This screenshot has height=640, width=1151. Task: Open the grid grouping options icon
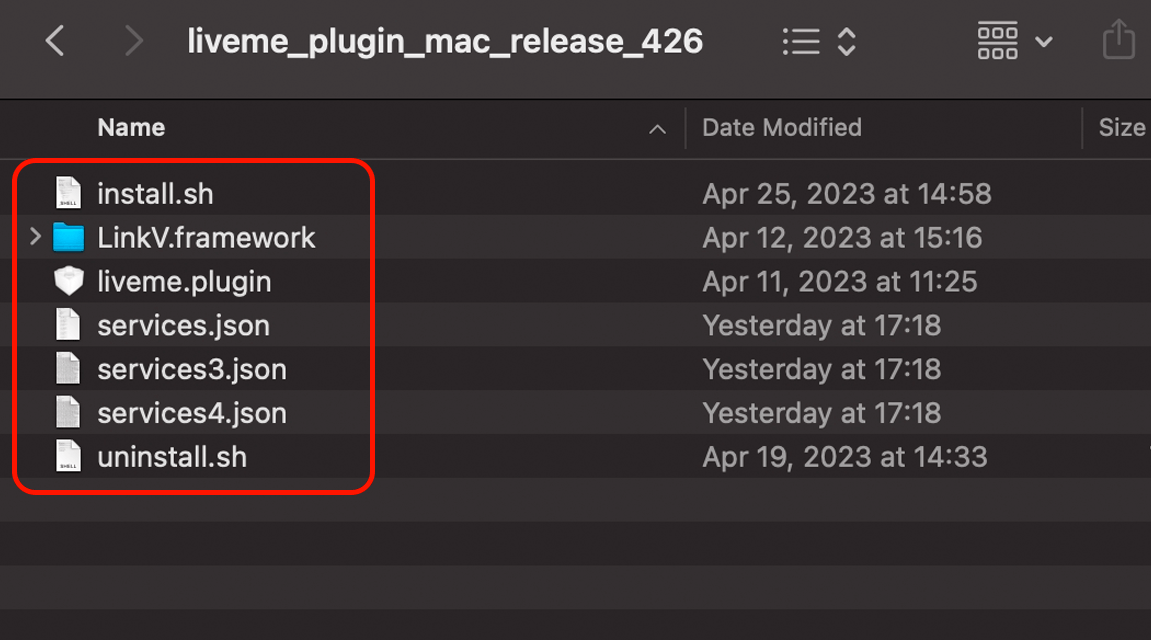[998, 40]
